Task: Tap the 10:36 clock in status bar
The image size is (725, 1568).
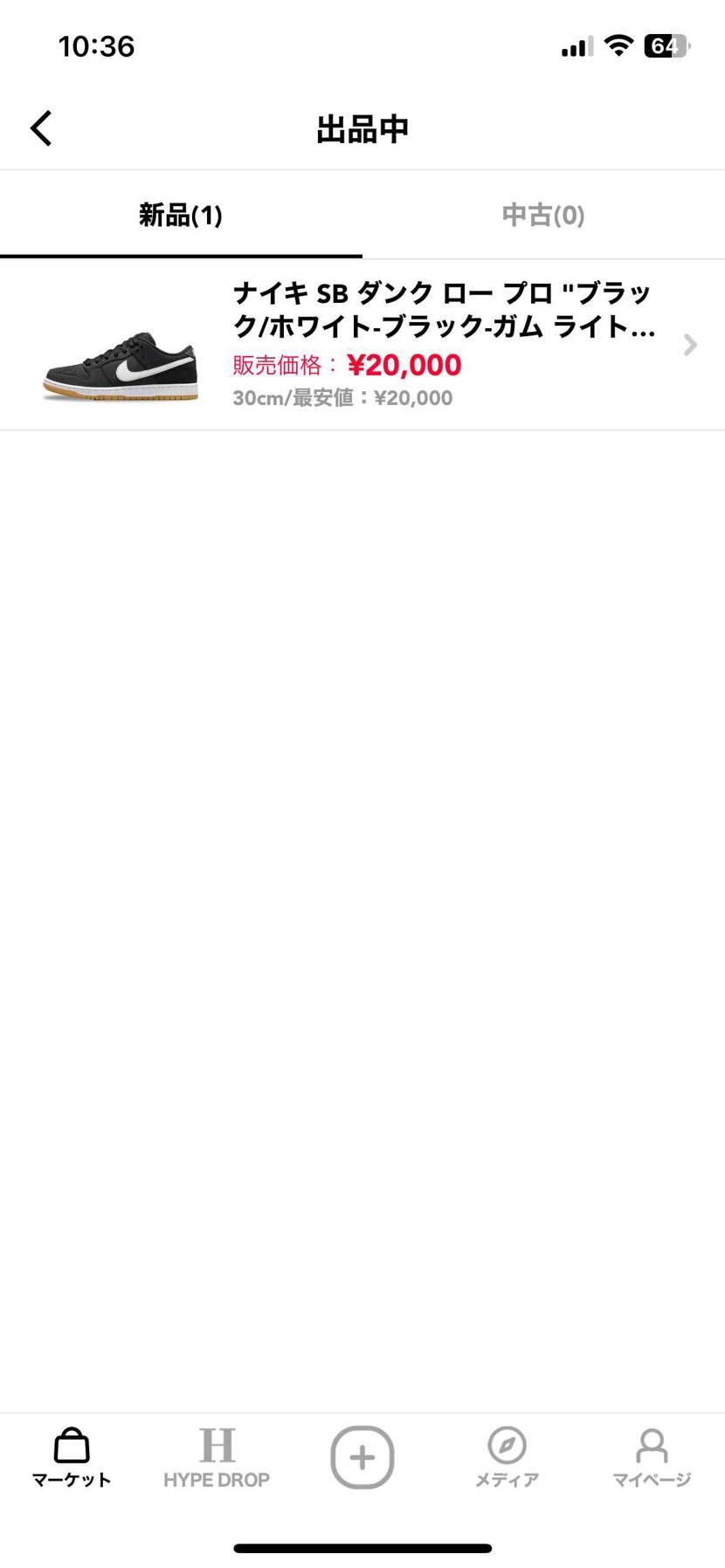Action: [96, 46]
